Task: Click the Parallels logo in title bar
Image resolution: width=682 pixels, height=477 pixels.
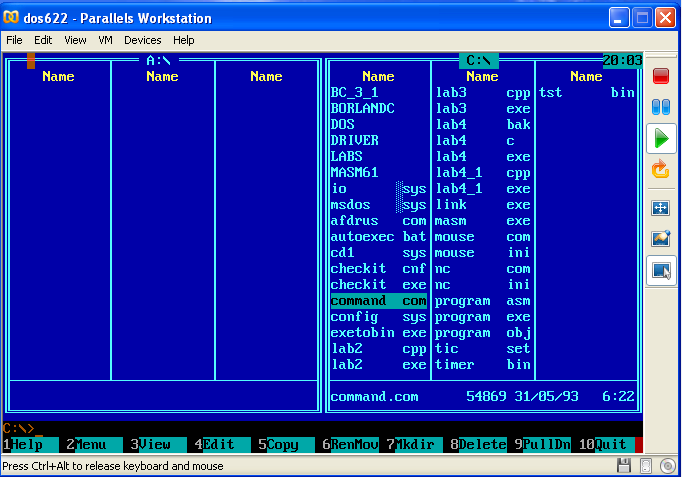Action: coord(11,17)
